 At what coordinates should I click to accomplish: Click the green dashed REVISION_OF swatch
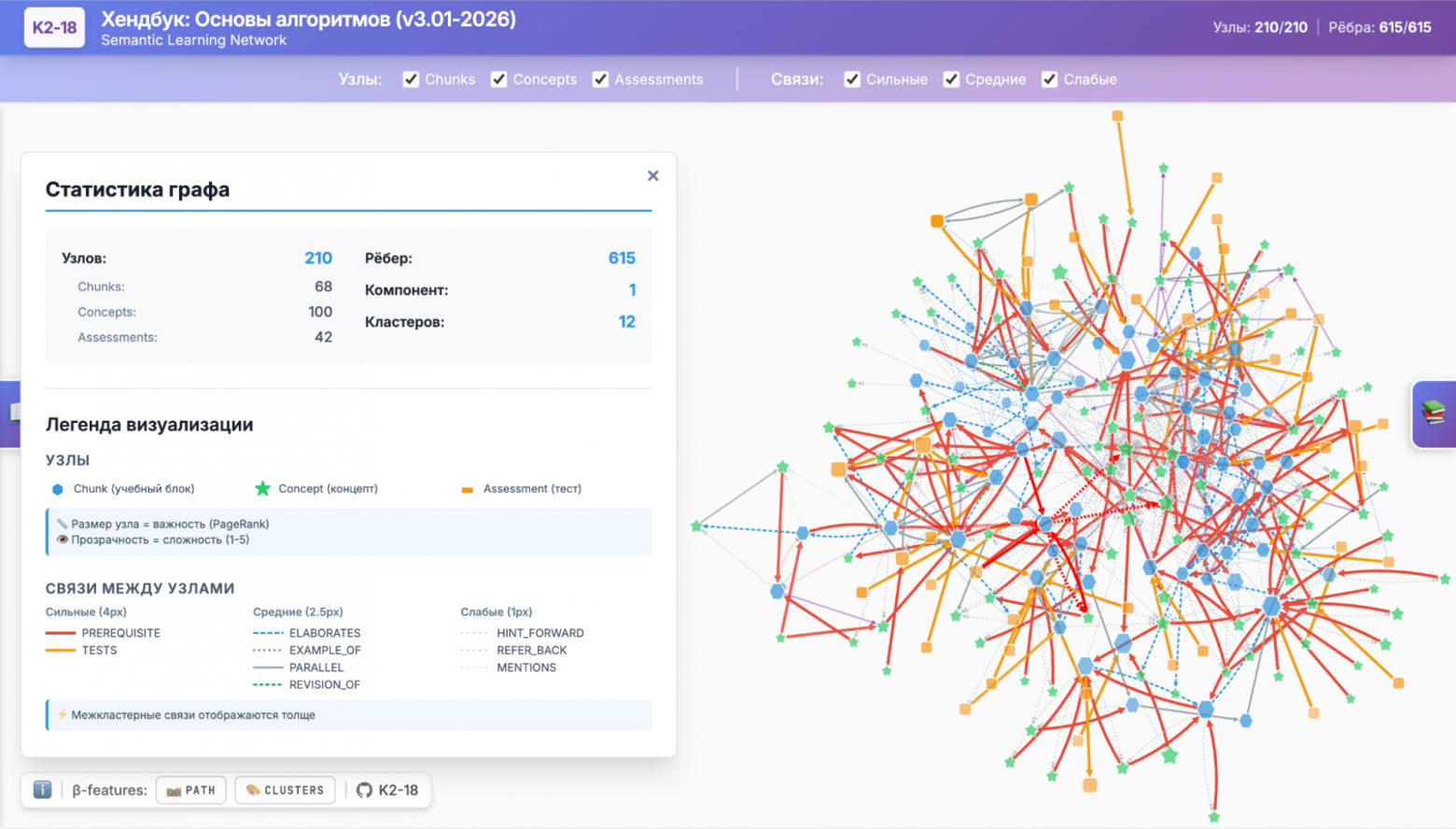tap(268, 684)
